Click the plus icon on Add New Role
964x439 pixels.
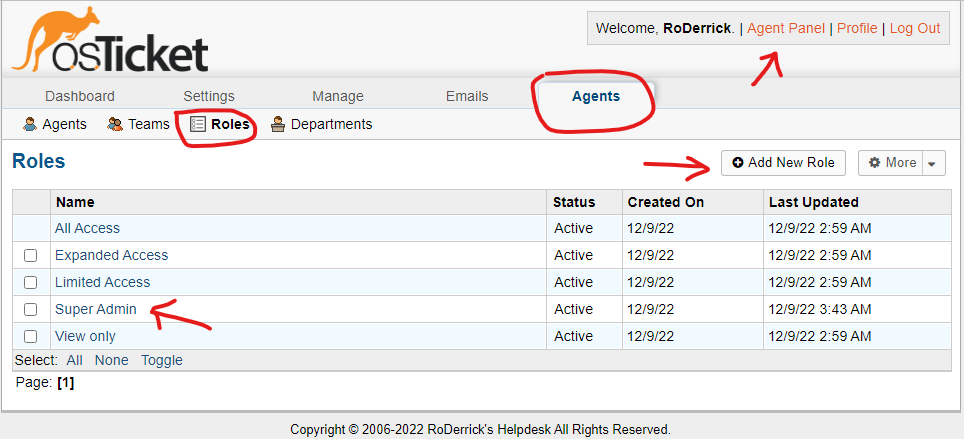[738, 162]
